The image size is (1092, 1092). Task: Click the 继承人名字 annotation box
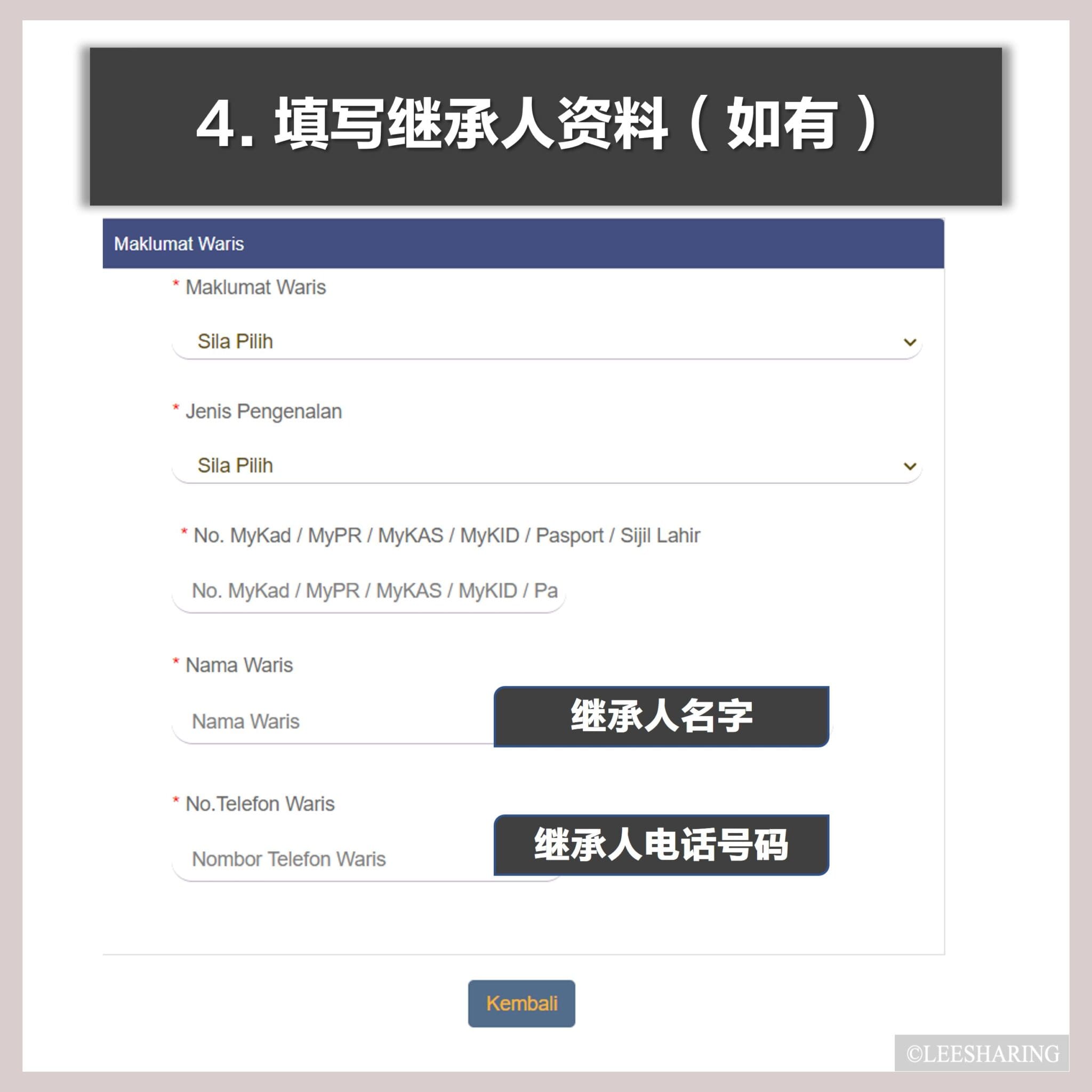(661, 717)
